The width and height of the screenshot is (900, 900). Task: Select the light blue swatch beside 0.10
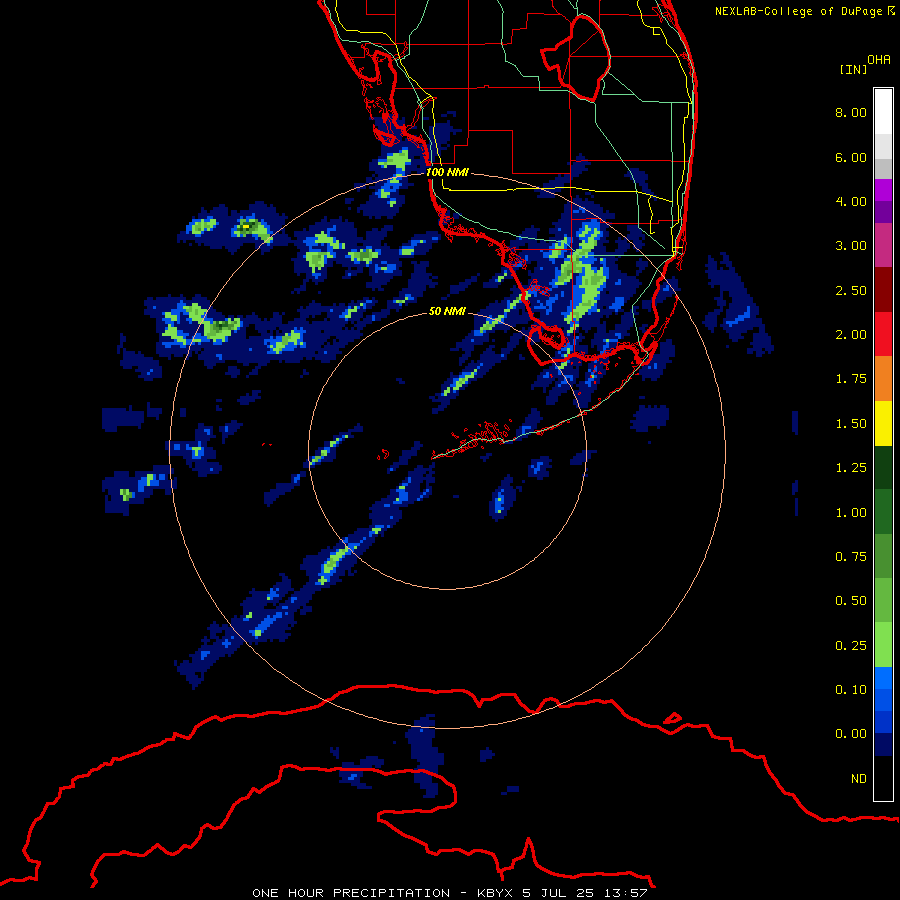(x=883, y=678)
